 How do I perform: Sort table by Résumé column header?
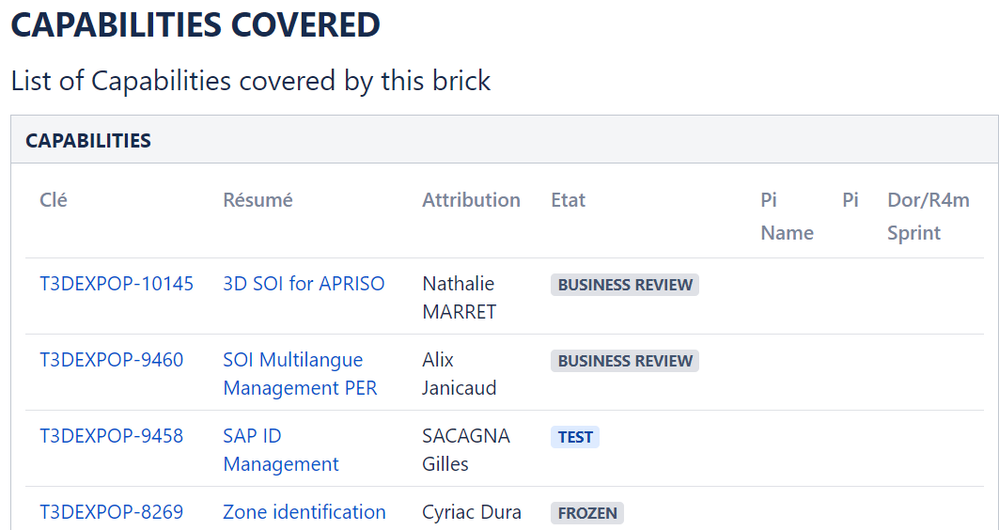(x=258, y=200)
